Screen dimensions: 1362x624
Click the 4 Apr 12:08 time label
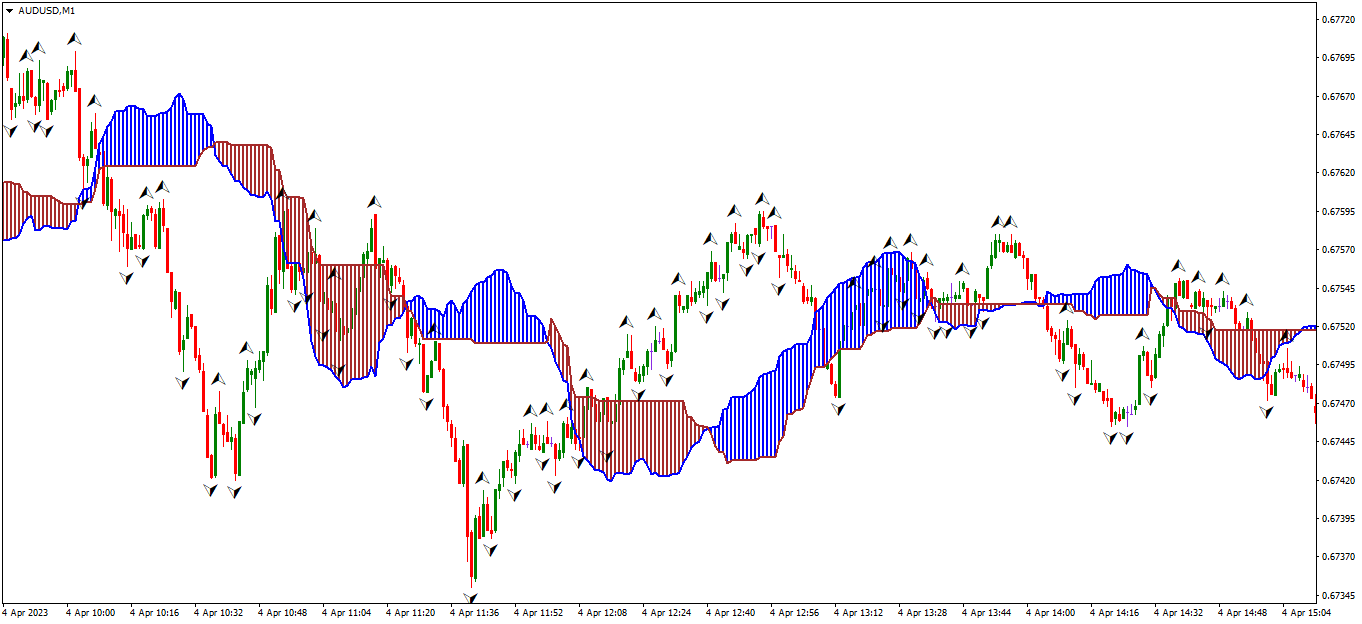pyautogui.click(x=602, y=612)
